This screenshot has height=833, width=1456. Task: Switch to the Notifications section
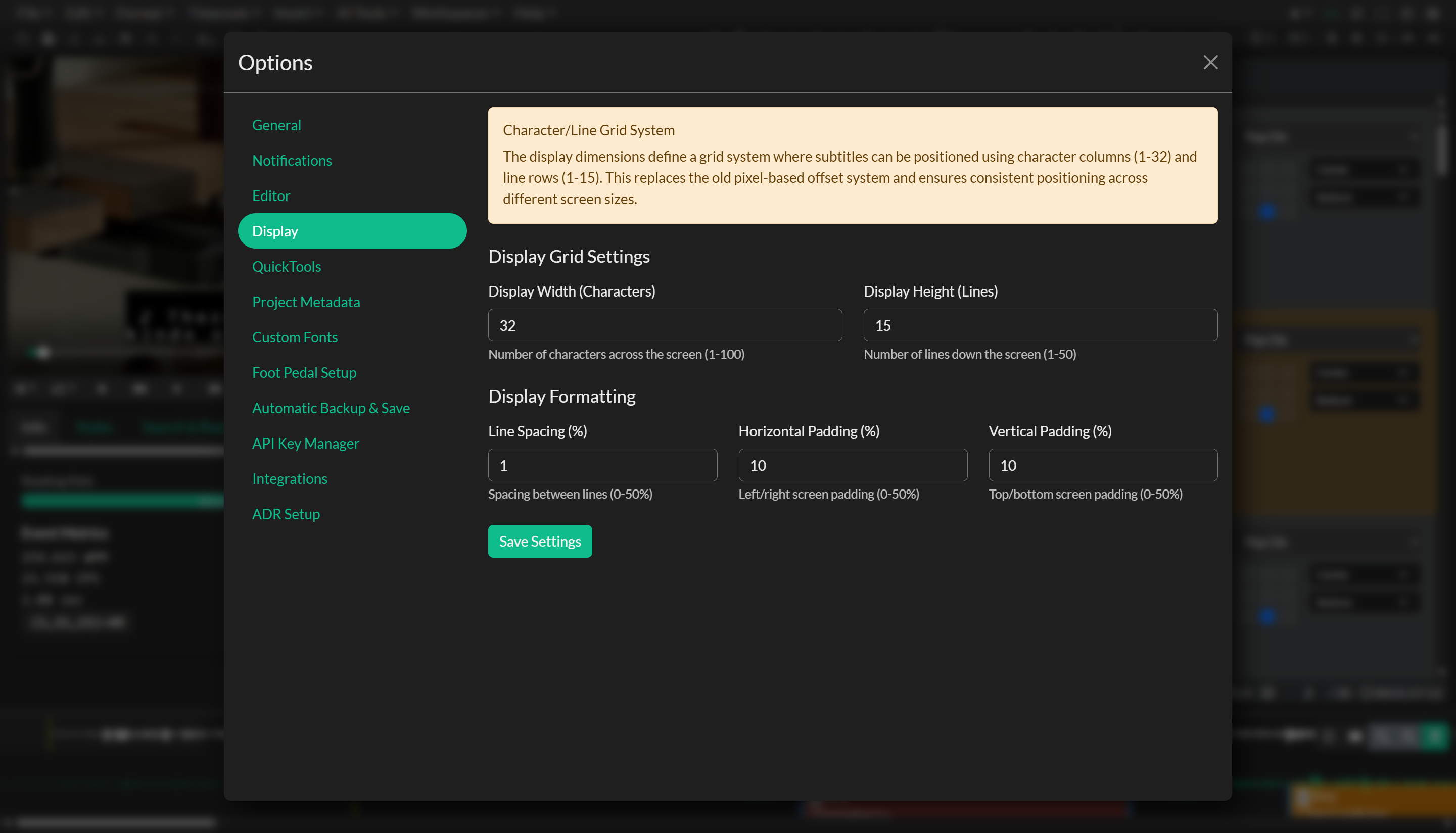[292, 160]
